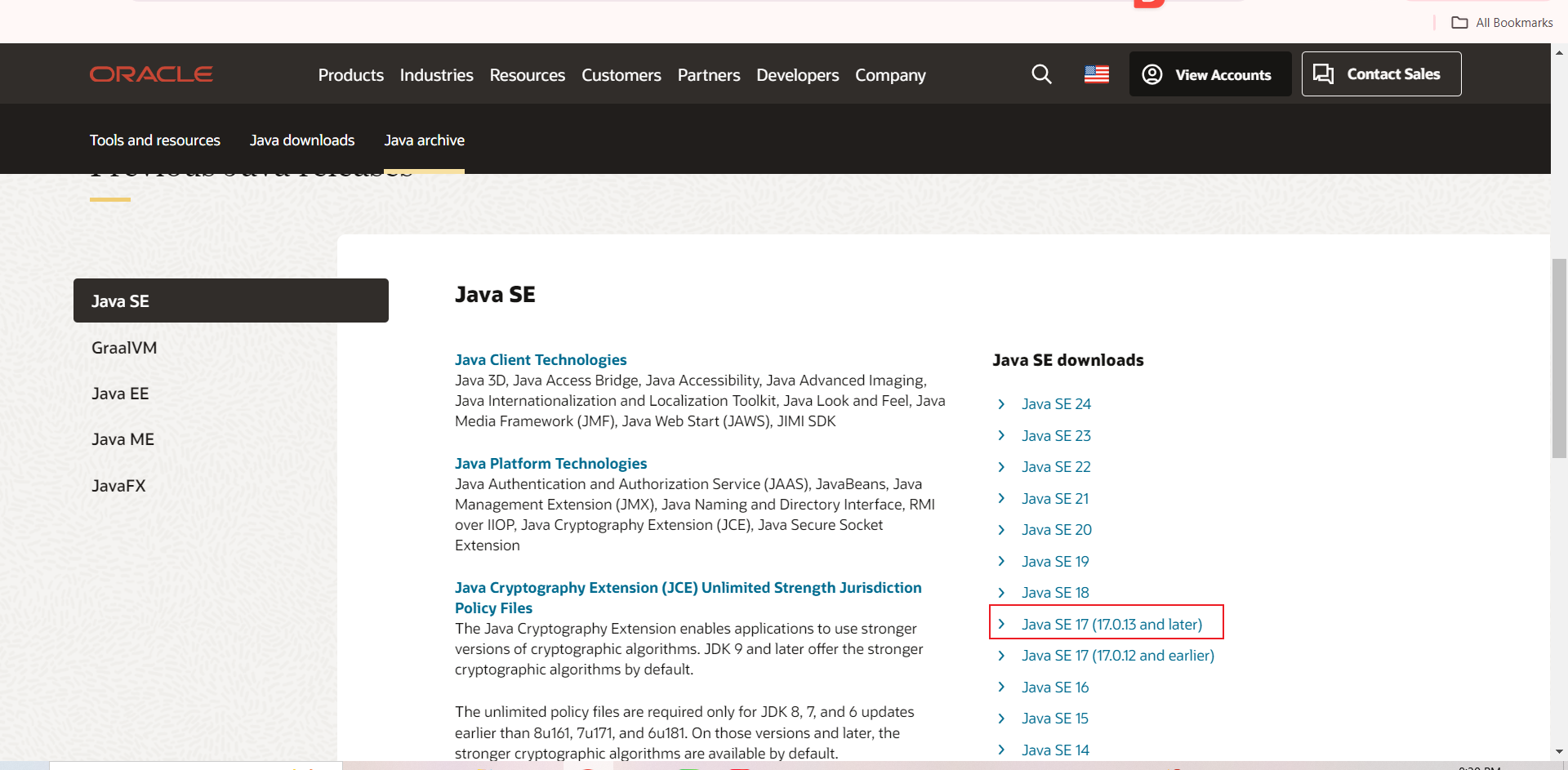Viewport: 1568px width, 770px height.
Task: Click Tools and resources navigation item
Action: point(154,140)
